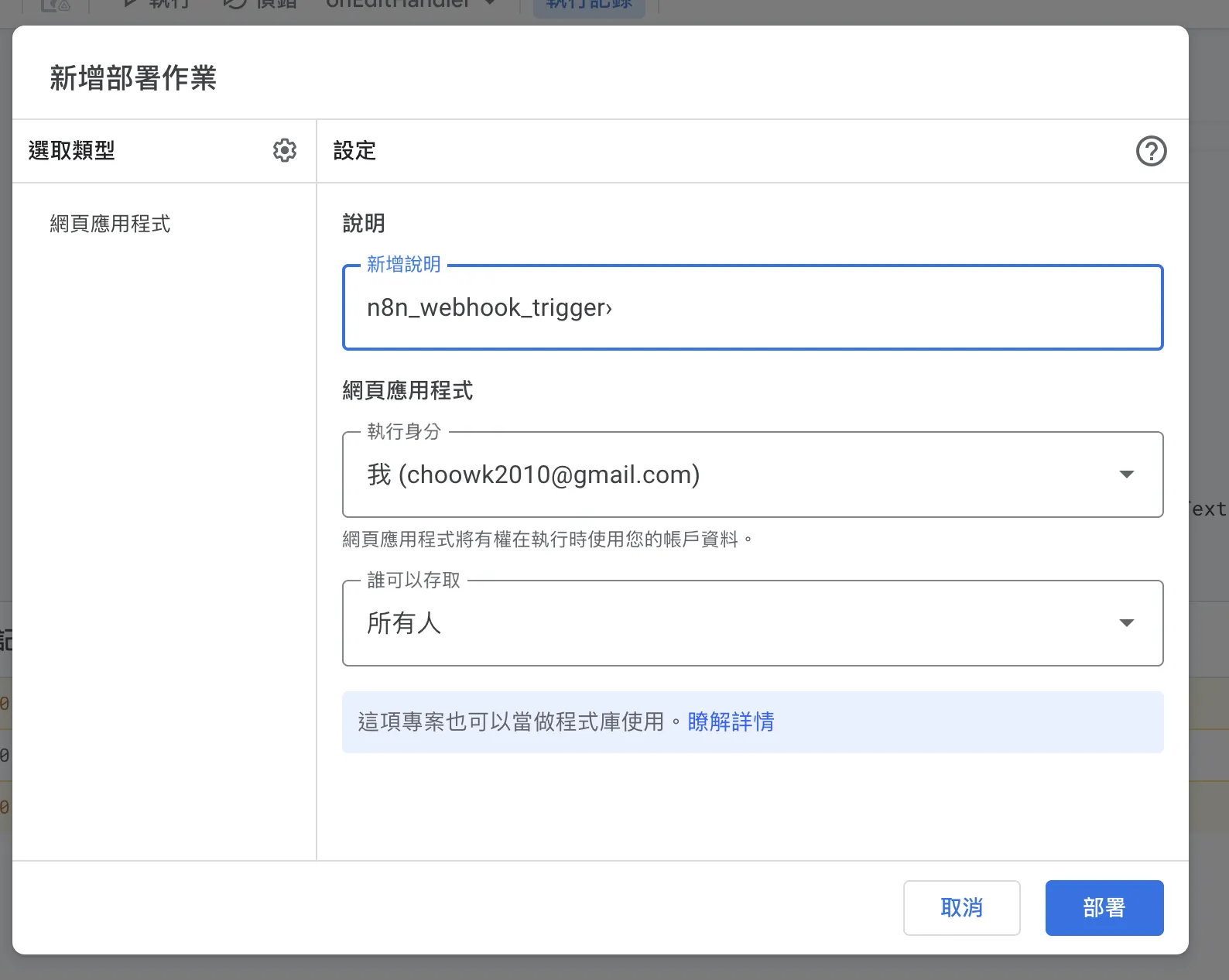Image resolution: width=1229 pixels, height=980 pixels.
Task: Click the 說明 section heading
Action: 364,223
